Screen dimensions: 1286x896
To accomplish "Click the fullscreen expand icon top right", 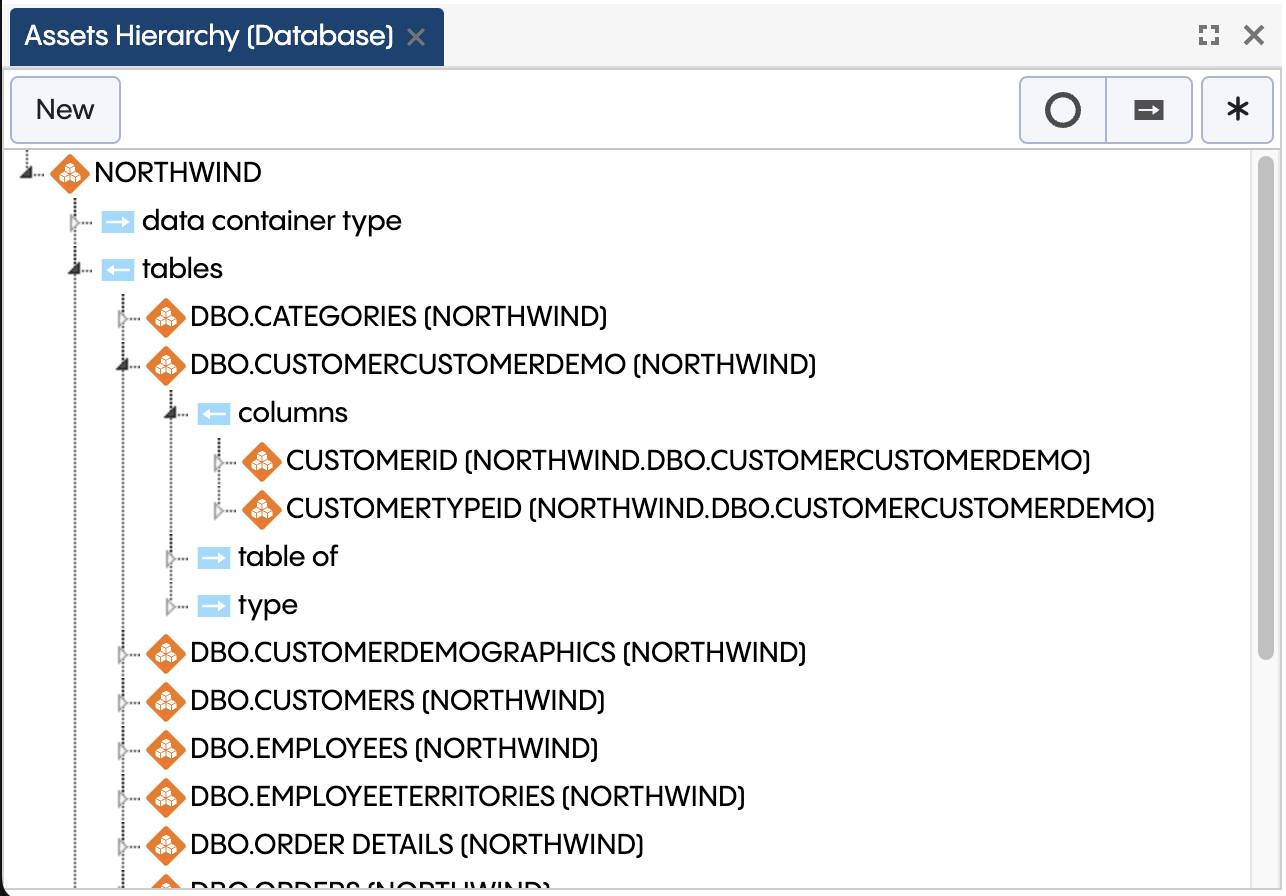I will pyautogui.click(x=1208, y=35).
